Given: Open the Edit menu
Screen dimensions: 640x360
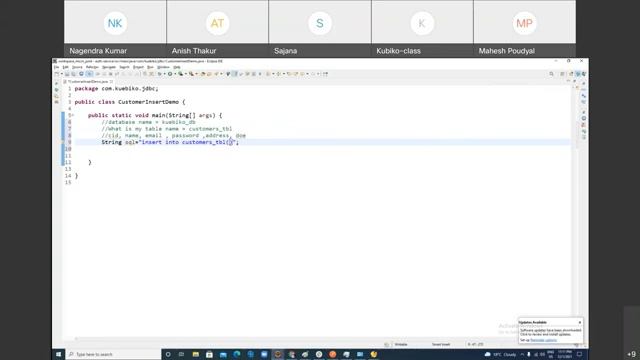Looking at the screenshot, I should (65, 67).
